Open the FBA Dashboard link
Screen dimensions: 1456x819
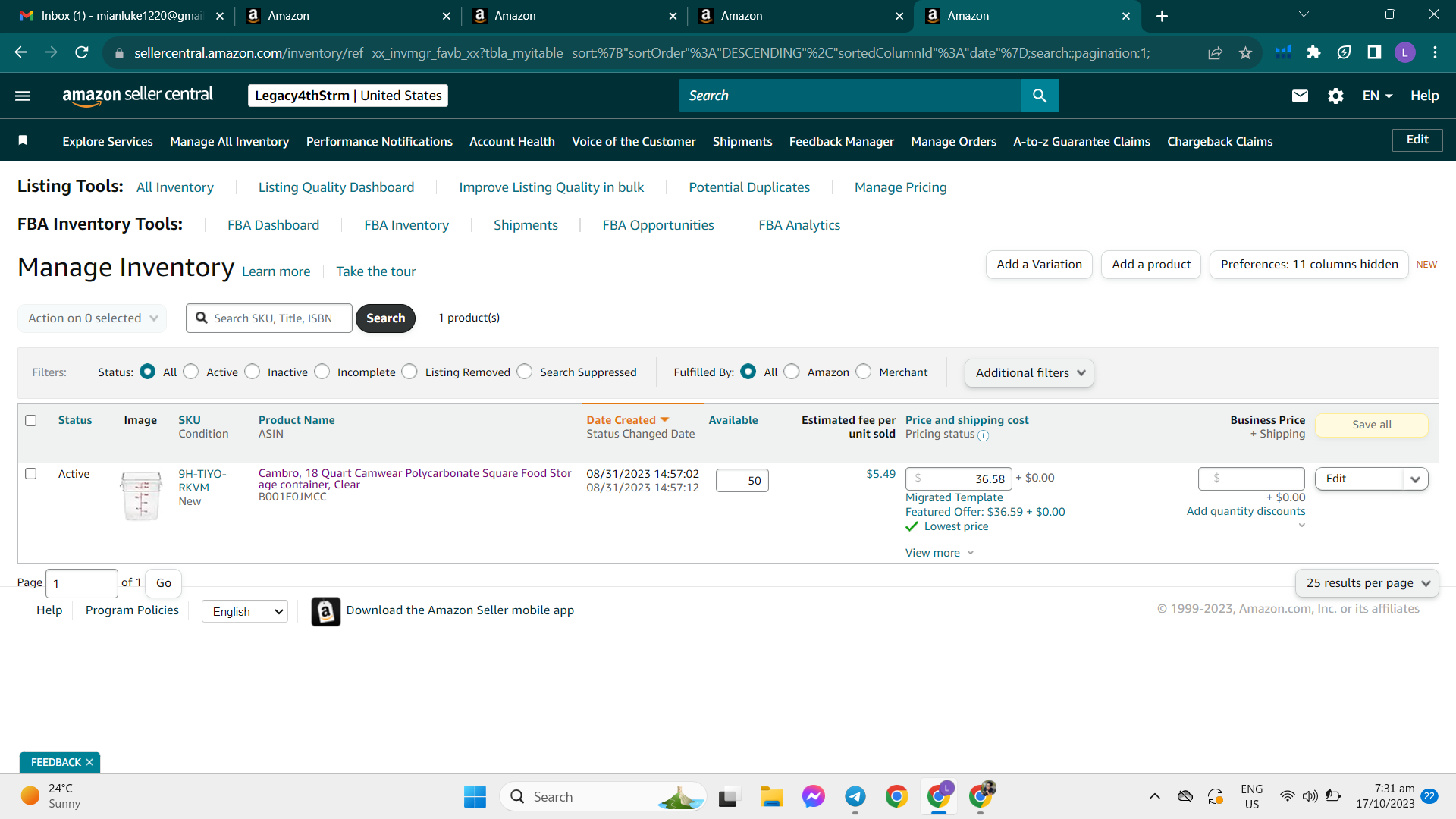(x=273, y=225)
